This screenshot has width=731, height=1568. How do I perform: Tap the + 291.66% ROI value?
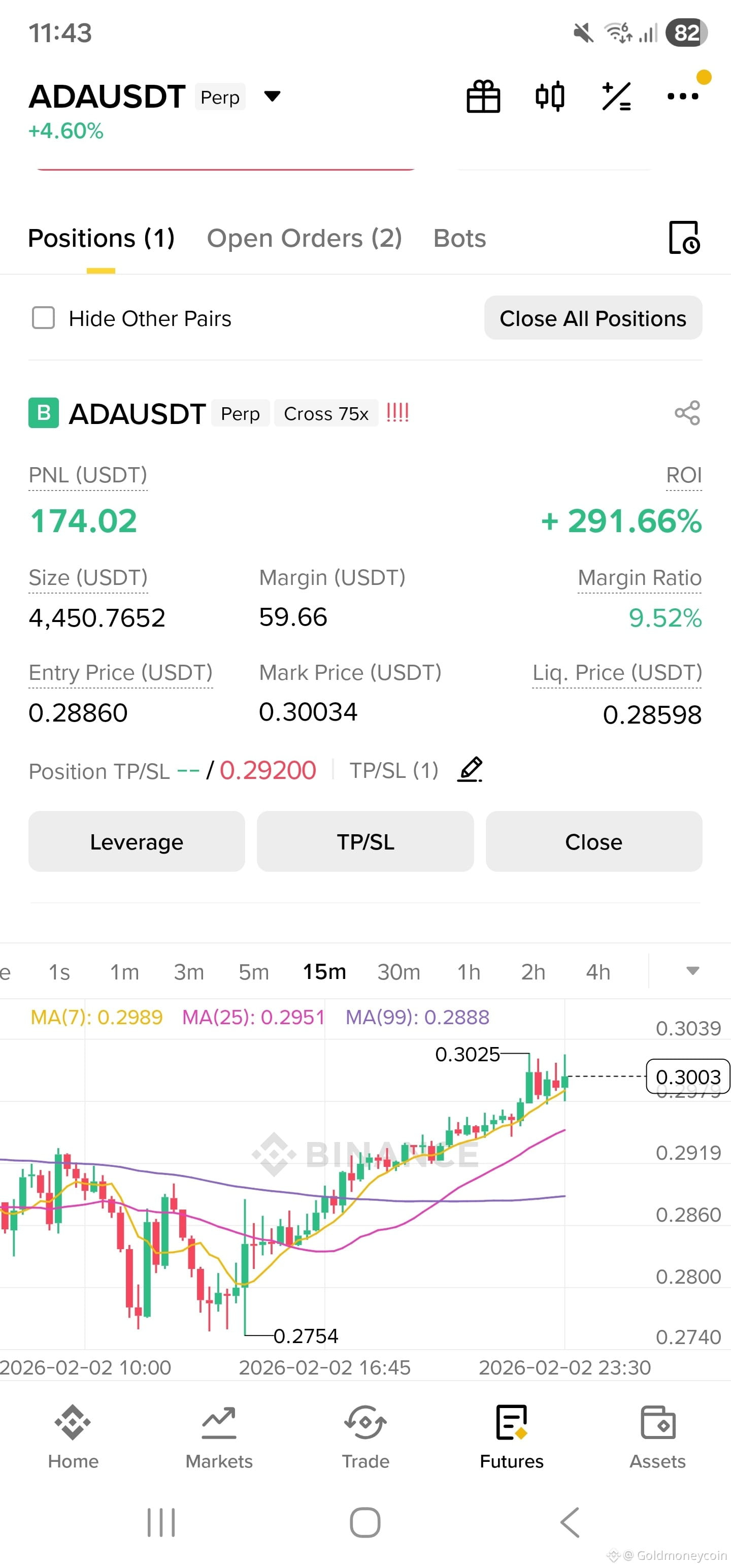[x=621, y=521]
